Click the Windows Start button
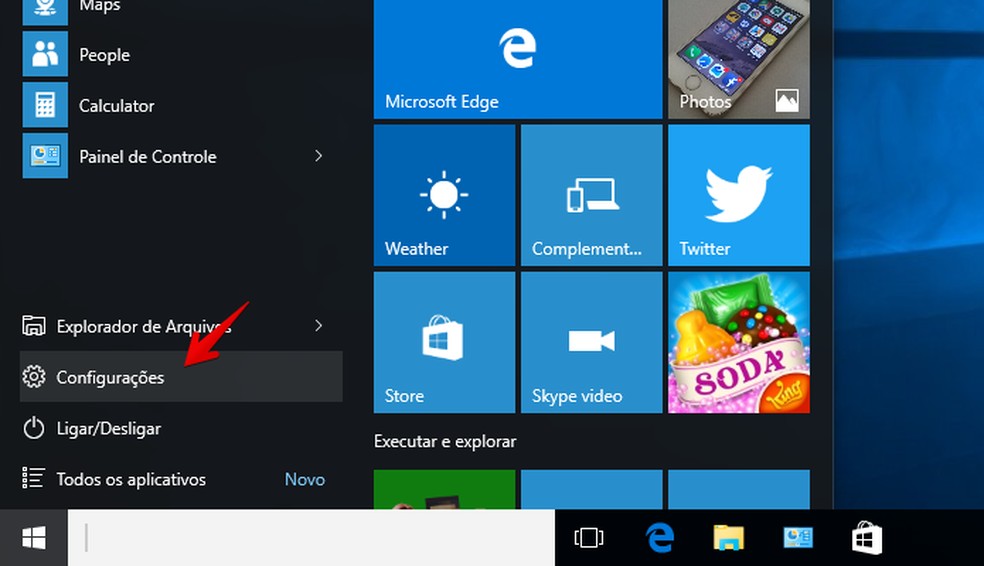Screen dimensions: 984x566 [x=34, y=538]
